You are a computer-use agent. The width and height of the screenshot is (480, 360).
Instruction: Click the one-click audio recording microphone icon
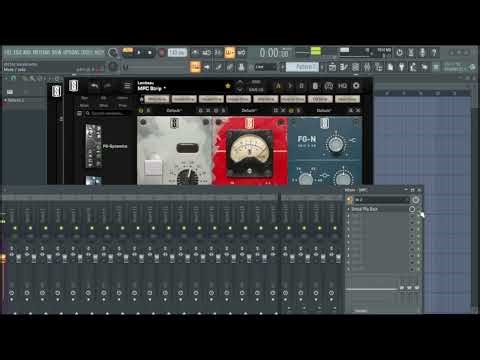click(x=422, y=53)
